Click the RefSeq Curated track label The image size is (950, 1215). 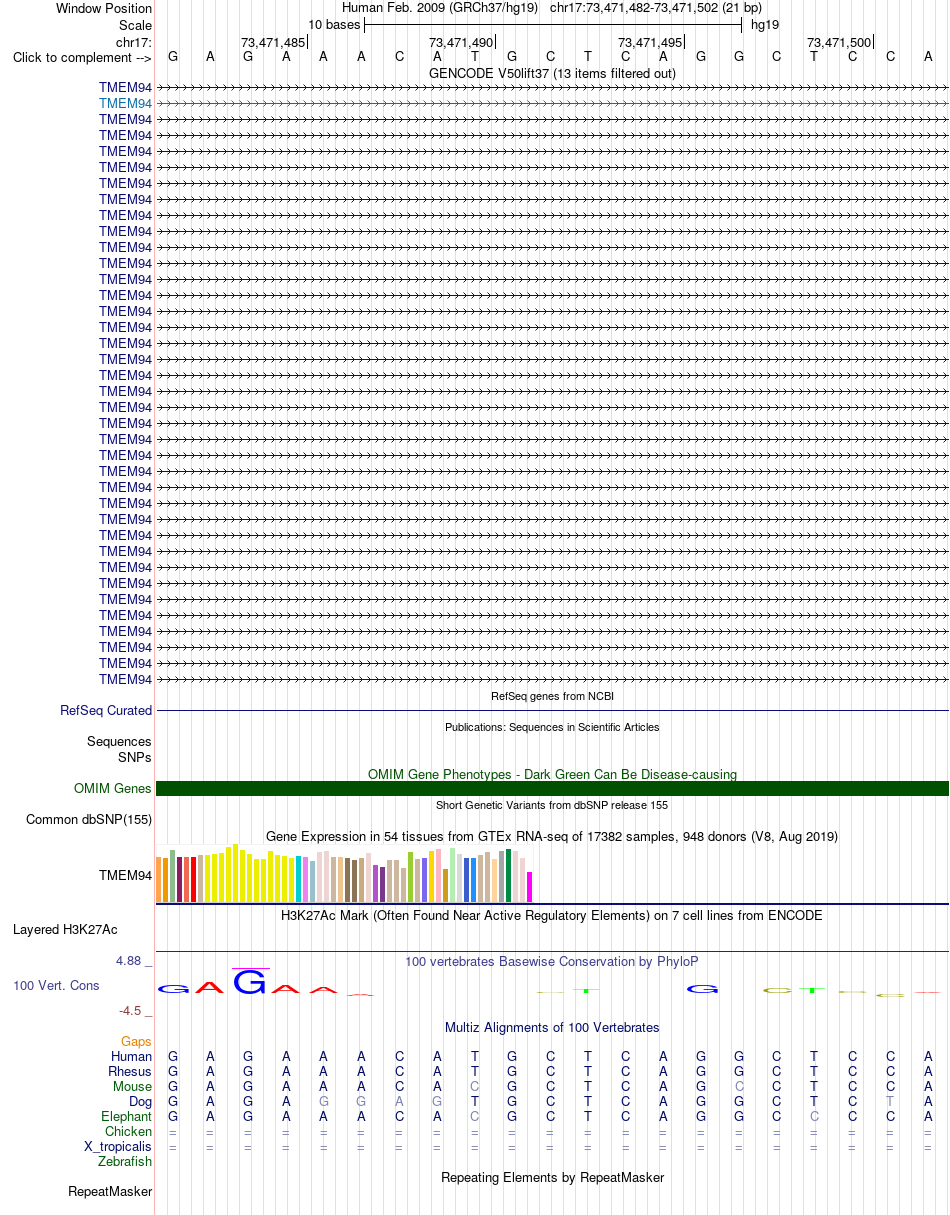pos(106,711)
